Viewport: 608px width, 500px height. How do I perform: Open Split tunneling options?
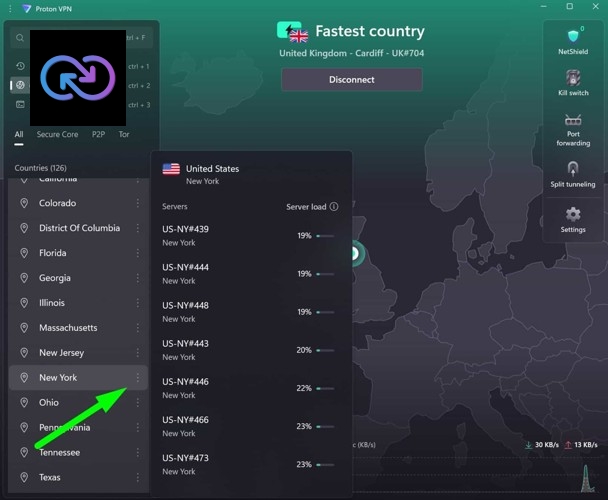point(573,174)
